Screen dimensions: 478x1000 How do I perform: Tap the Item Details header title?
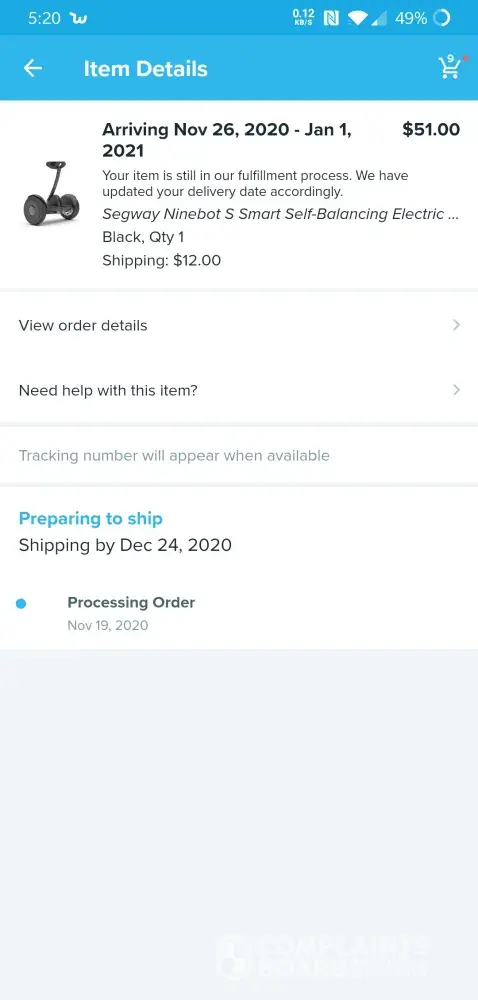(145, 69)
